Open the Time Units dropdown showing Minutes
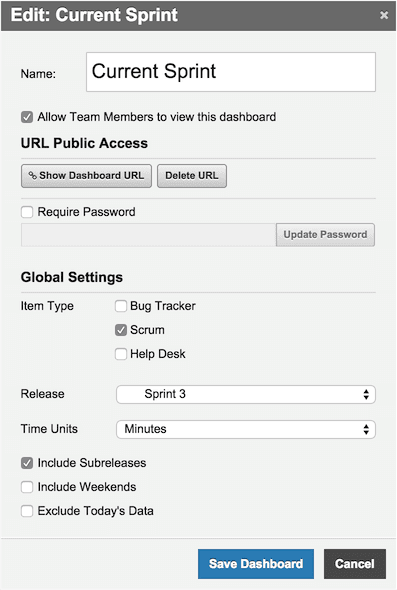This screenshot has width=397, height=590. pos(246,429)
